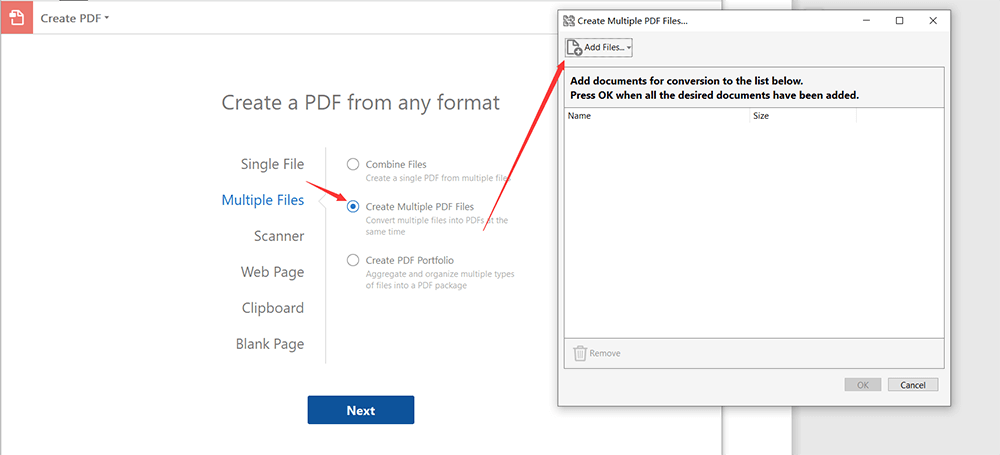Sort the file list by Name column
This screenshot has height=455, width=1000.
(x=656, y=116)
